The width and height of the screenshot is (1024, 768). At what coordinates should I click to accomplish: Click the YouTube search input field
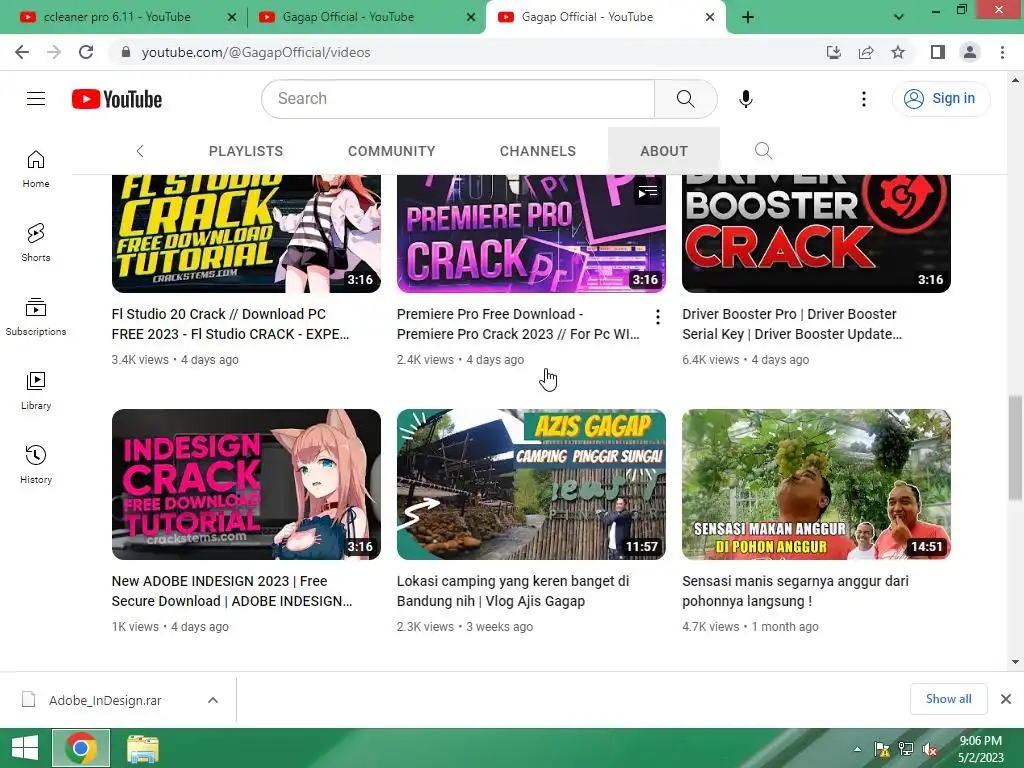coord(458,99)
